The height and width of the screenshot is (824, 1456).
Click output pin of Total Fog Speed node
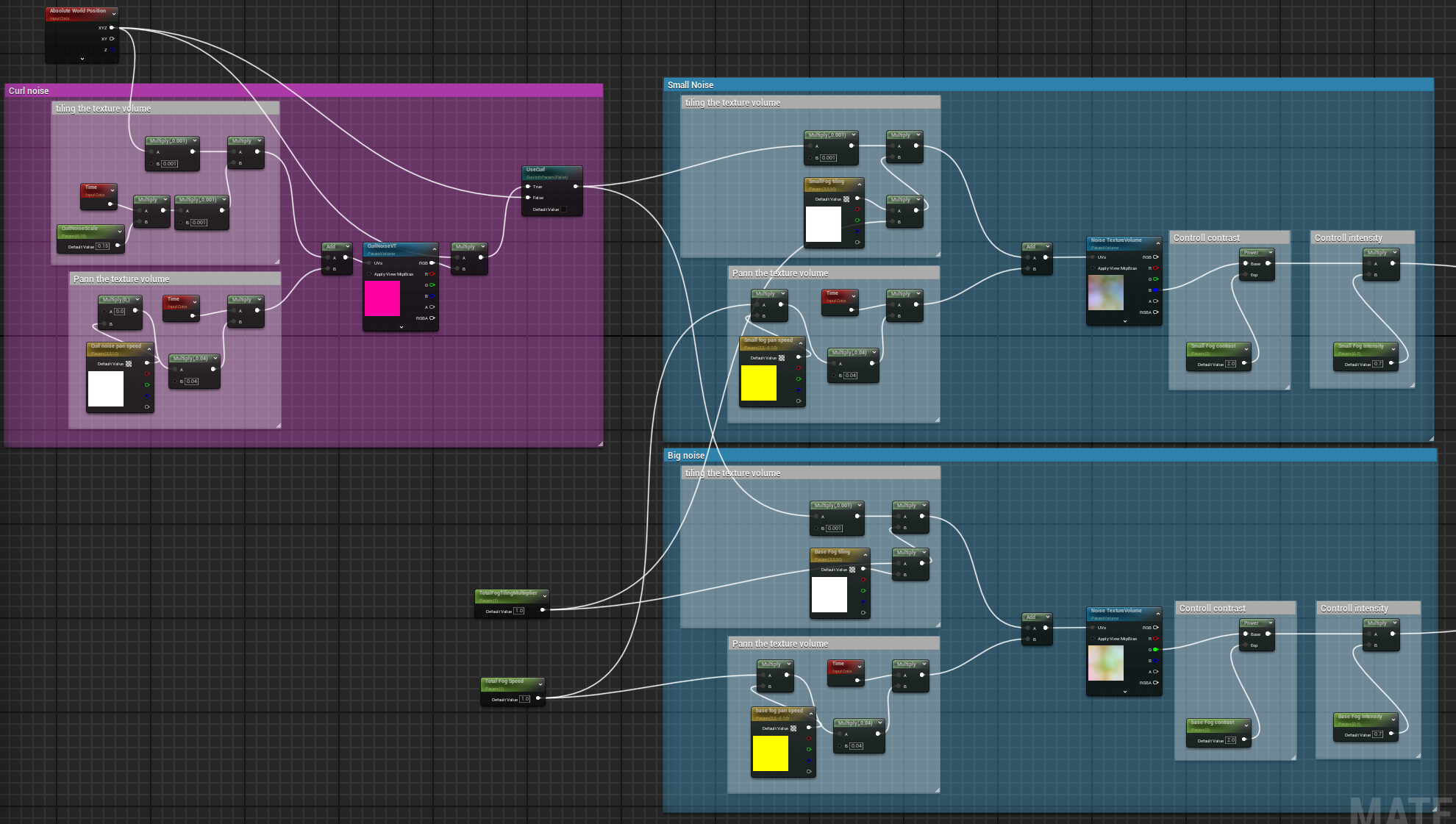pyautogui.click(x=538, y=698)
